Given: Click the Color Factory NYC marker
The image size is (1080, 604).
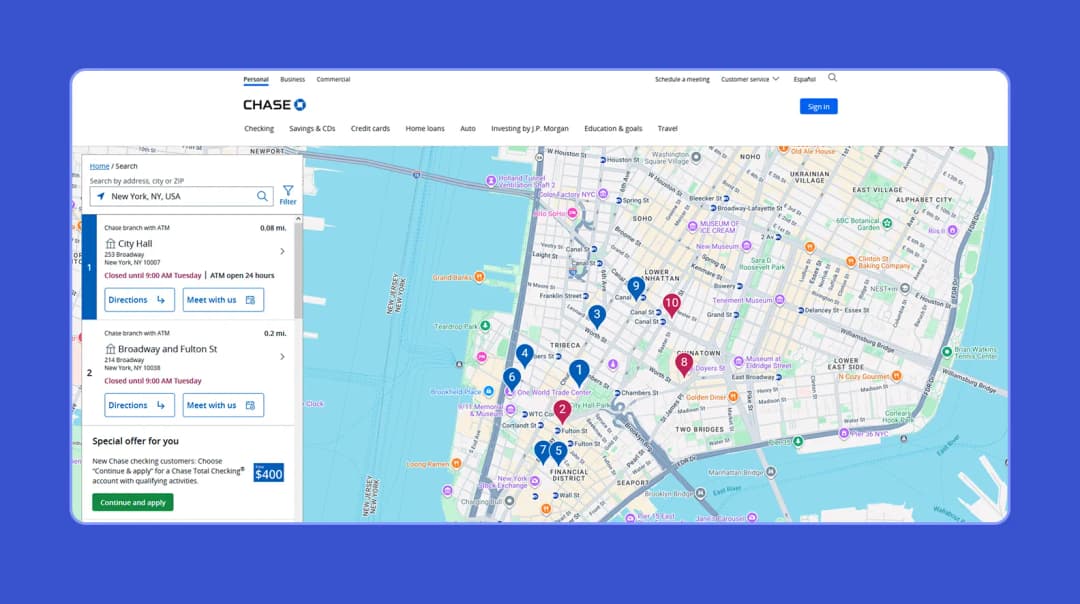Looking at the screenshot, I should tap(603, 194).
